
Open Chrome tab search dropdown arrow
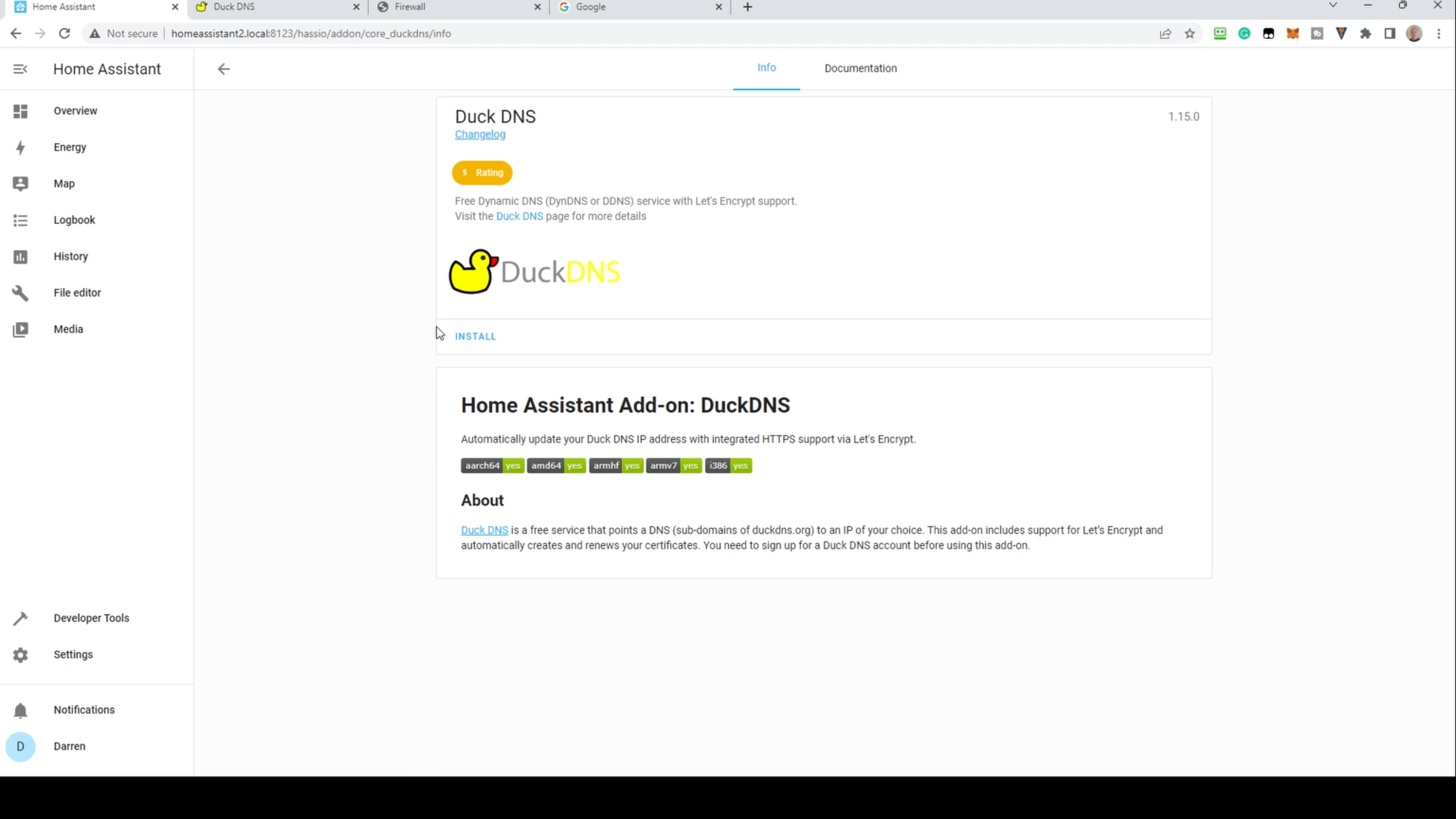[x=1333, y=6]
